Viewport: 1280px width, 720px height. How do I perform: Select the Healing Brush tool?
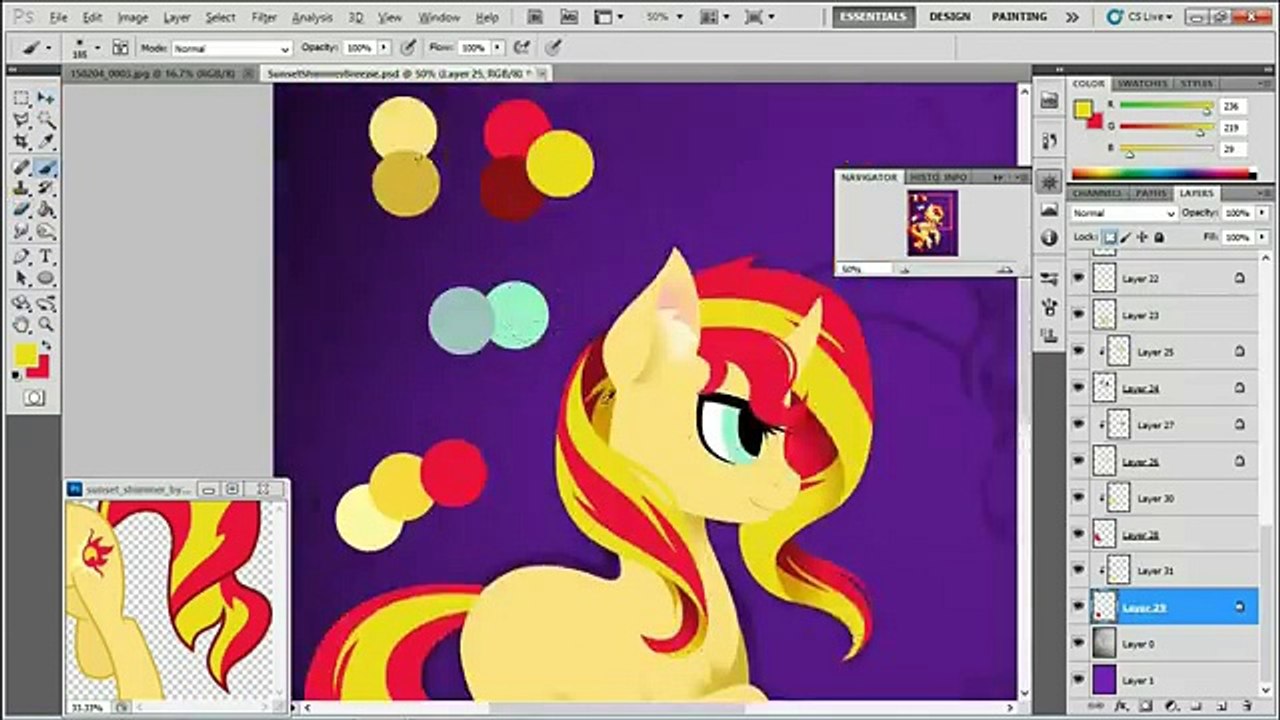coord(21,166)
